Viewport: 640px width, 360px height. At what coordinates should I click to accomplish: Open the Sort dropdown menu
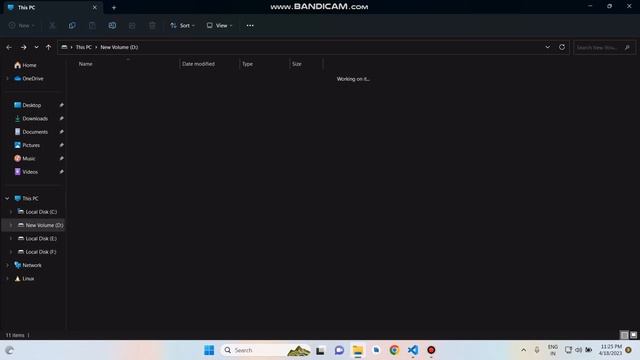[182, 25]
